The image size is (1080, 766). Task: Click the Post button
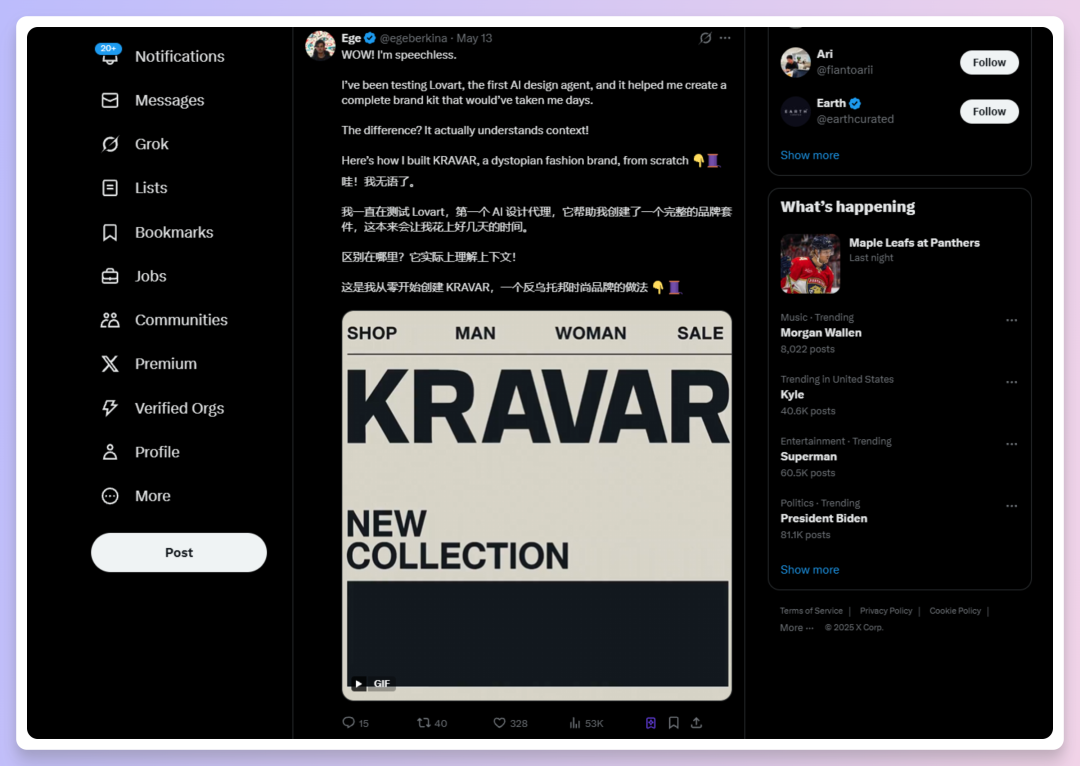pyautogui.click(x=179, y=552)
